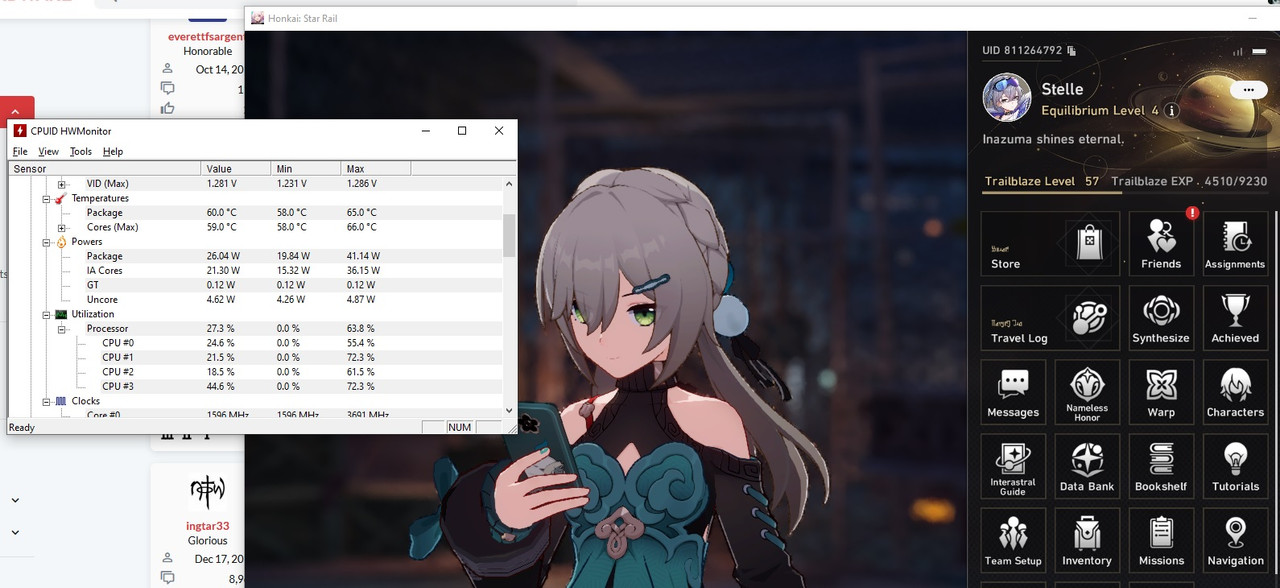Open the File menu in HWMonitor
The image size is (1280, 588).
click(x=20, y=152)
